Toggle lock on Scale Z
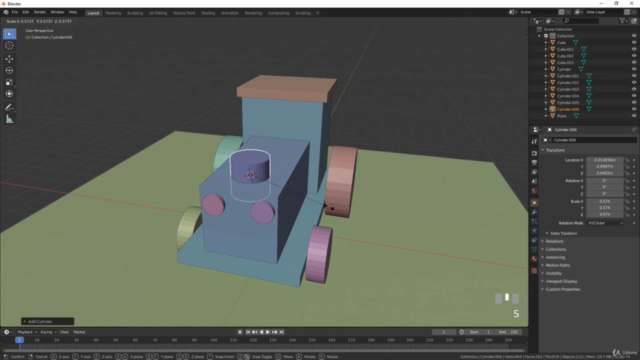This screenshot has height=360, width=640. [x=627, y=214]
